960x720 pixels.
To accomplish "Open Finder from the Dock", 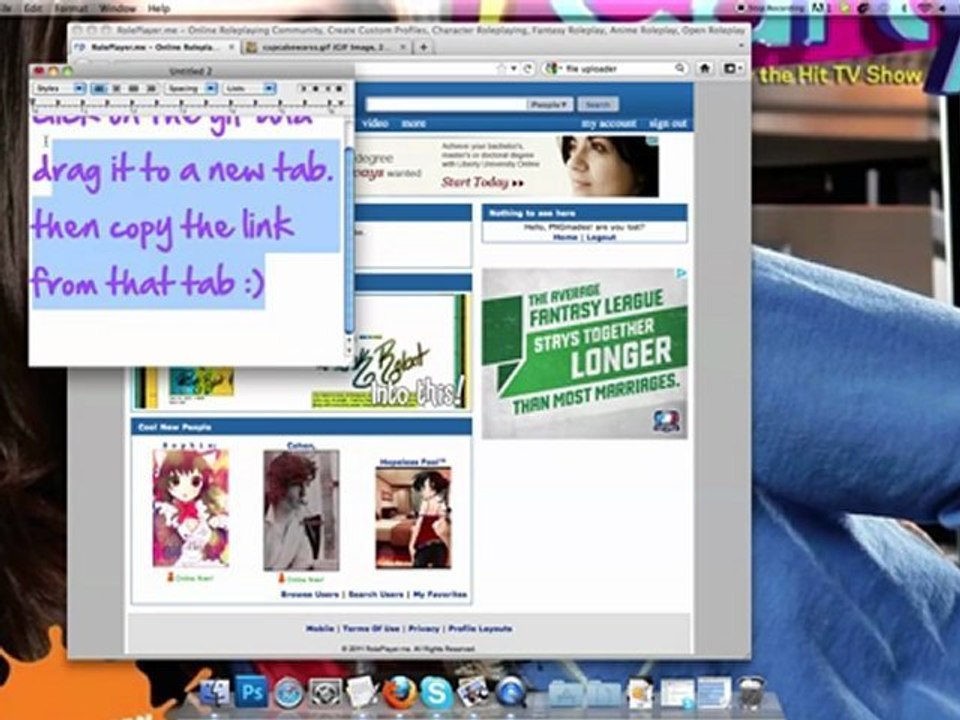I will coord(214,694).
